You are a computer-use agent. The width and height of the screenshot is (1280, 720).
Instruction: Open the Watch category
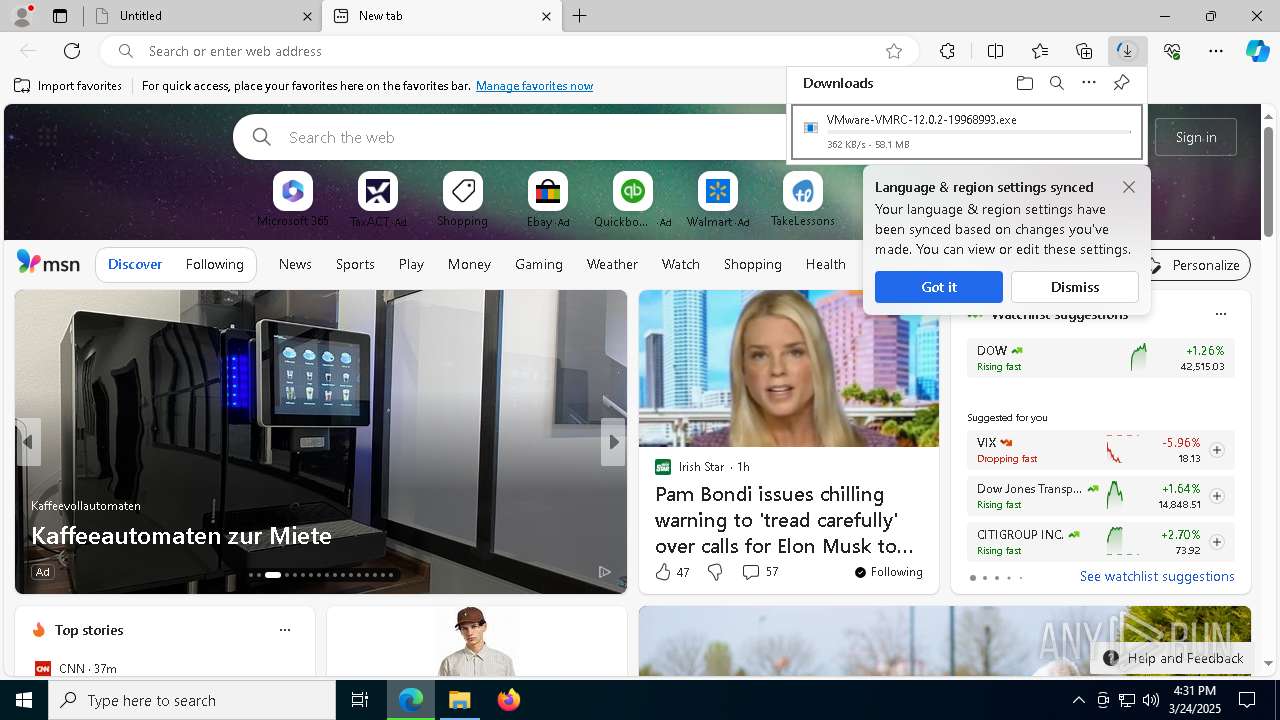(x=681, y=264)
